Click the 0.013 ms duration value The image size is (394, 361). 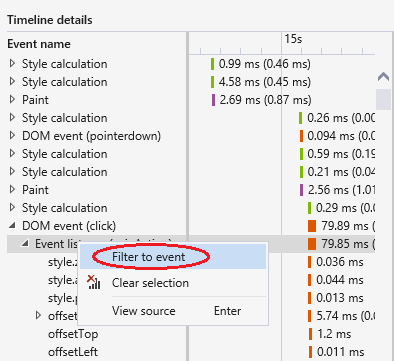[340, 298]
